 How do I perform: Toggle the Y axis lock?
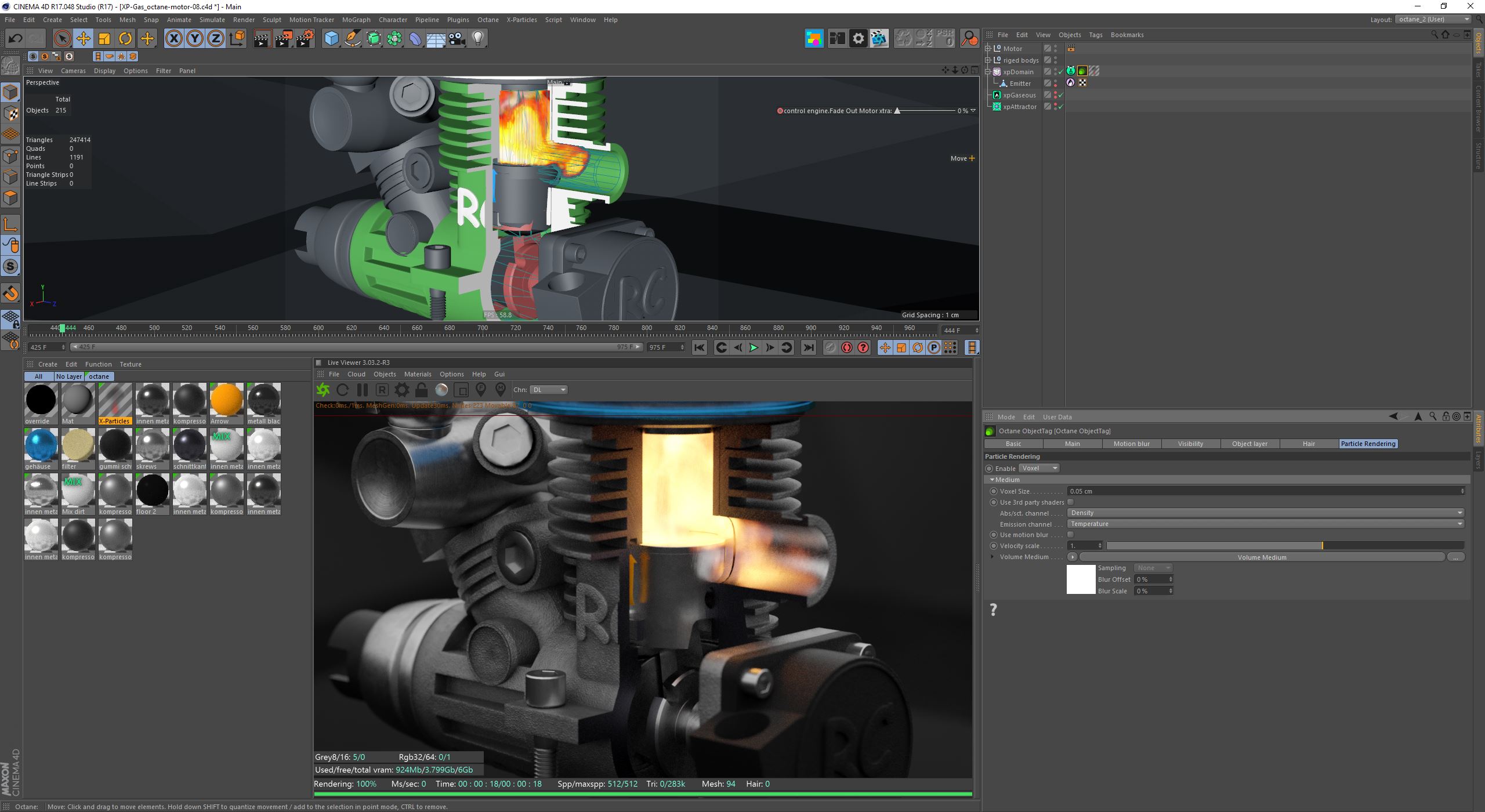click(195, 39)
